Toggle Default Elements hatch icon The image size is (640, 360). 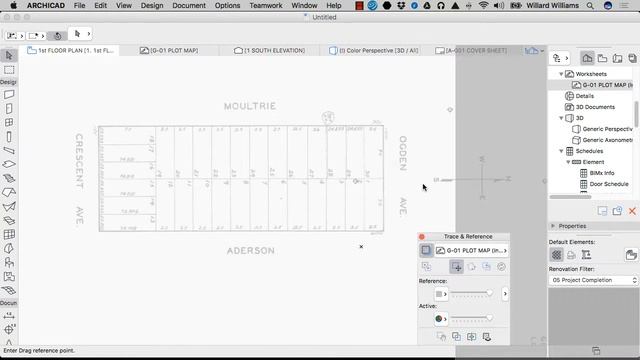(x=556, y=255)
